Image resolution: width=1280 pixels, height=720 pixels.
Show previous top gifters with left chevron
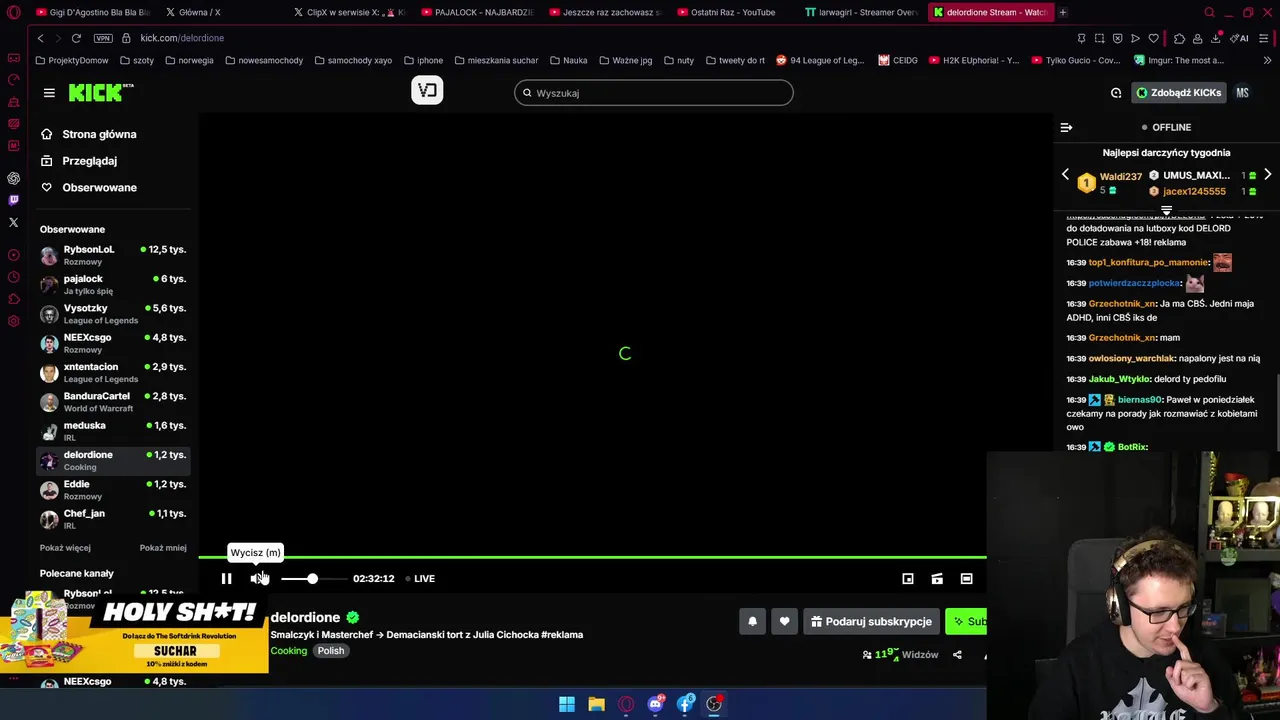coord(1065,175)
